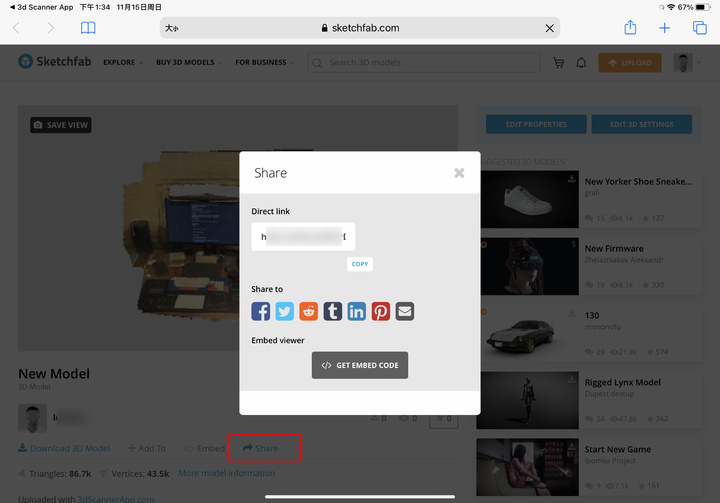Open a new Safari tab
Image resolution: width=720 pixels, height=503 pixels.
(x=664, y=28)
